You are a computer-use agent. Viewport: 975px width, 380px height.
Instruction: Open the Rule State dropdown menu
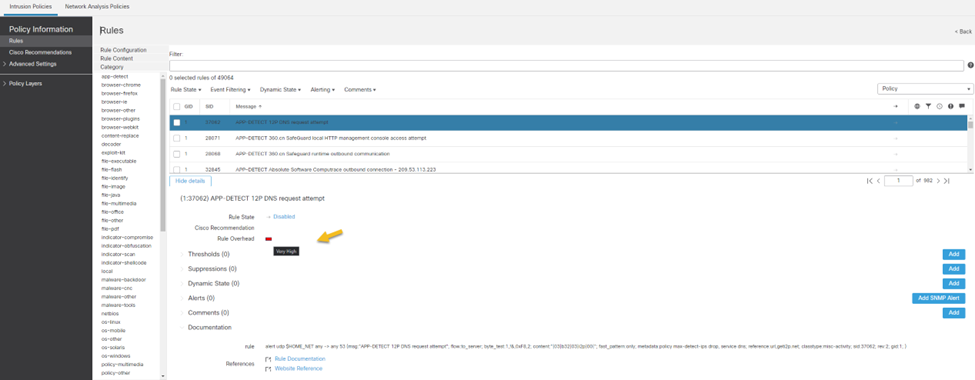point(185,90)
